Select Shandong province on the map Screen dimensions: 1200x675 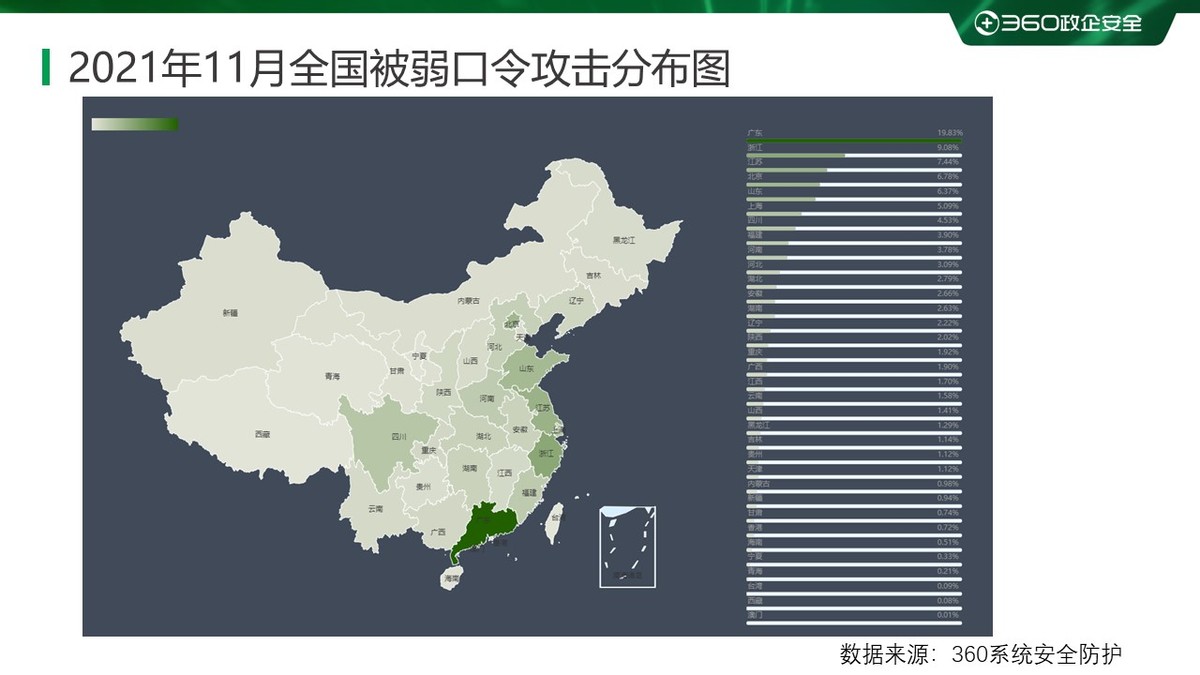click(528, 366)
